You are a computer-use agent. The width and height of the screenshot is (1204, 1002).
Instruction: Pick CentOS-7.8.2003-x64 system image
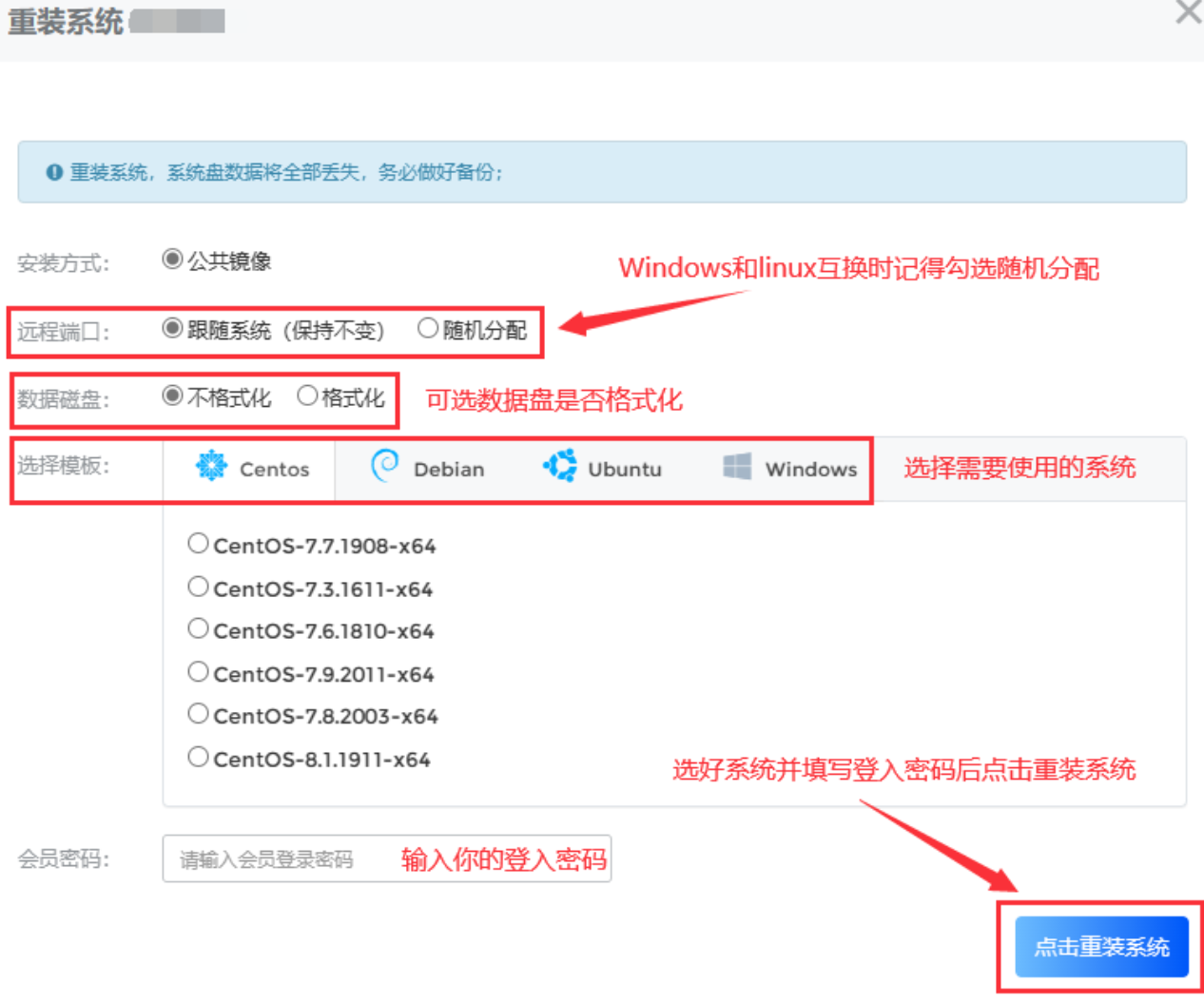tap(198, 714)
